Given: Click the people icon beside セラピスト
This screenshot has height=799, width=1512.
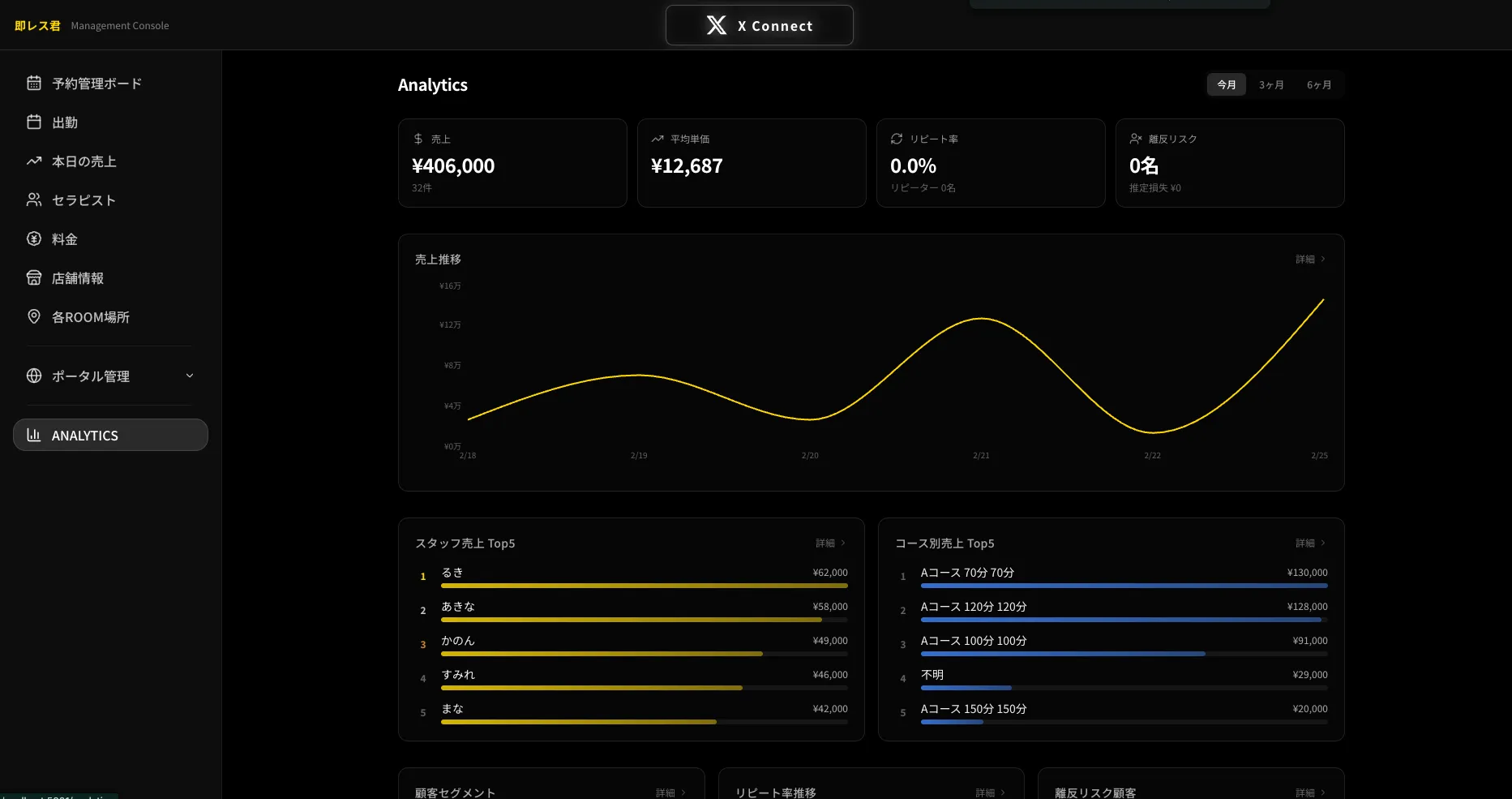Looking at the screenshot, I should (x=34, y=200).
